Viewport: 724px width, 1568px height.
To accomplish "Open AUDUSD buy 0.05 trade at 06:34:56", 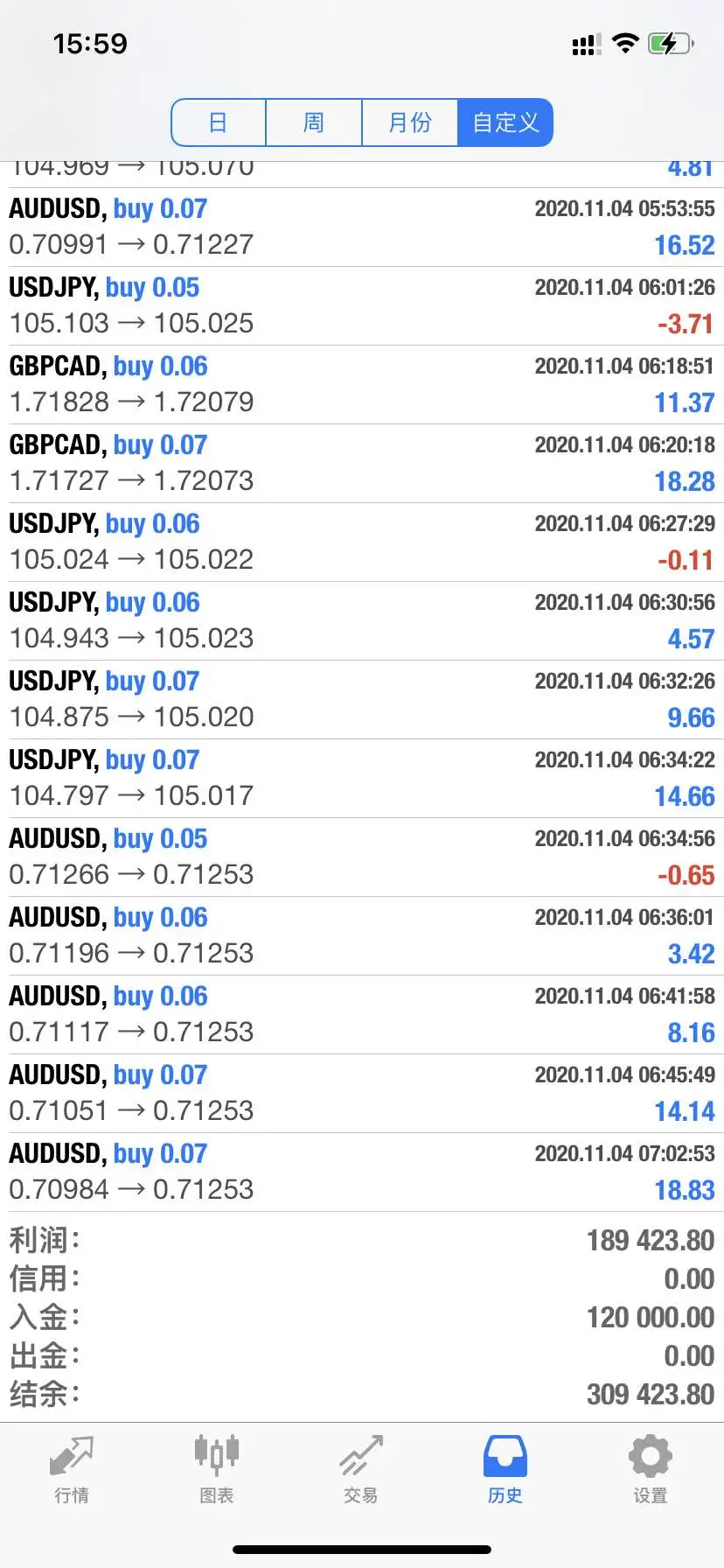I will 362,857.
